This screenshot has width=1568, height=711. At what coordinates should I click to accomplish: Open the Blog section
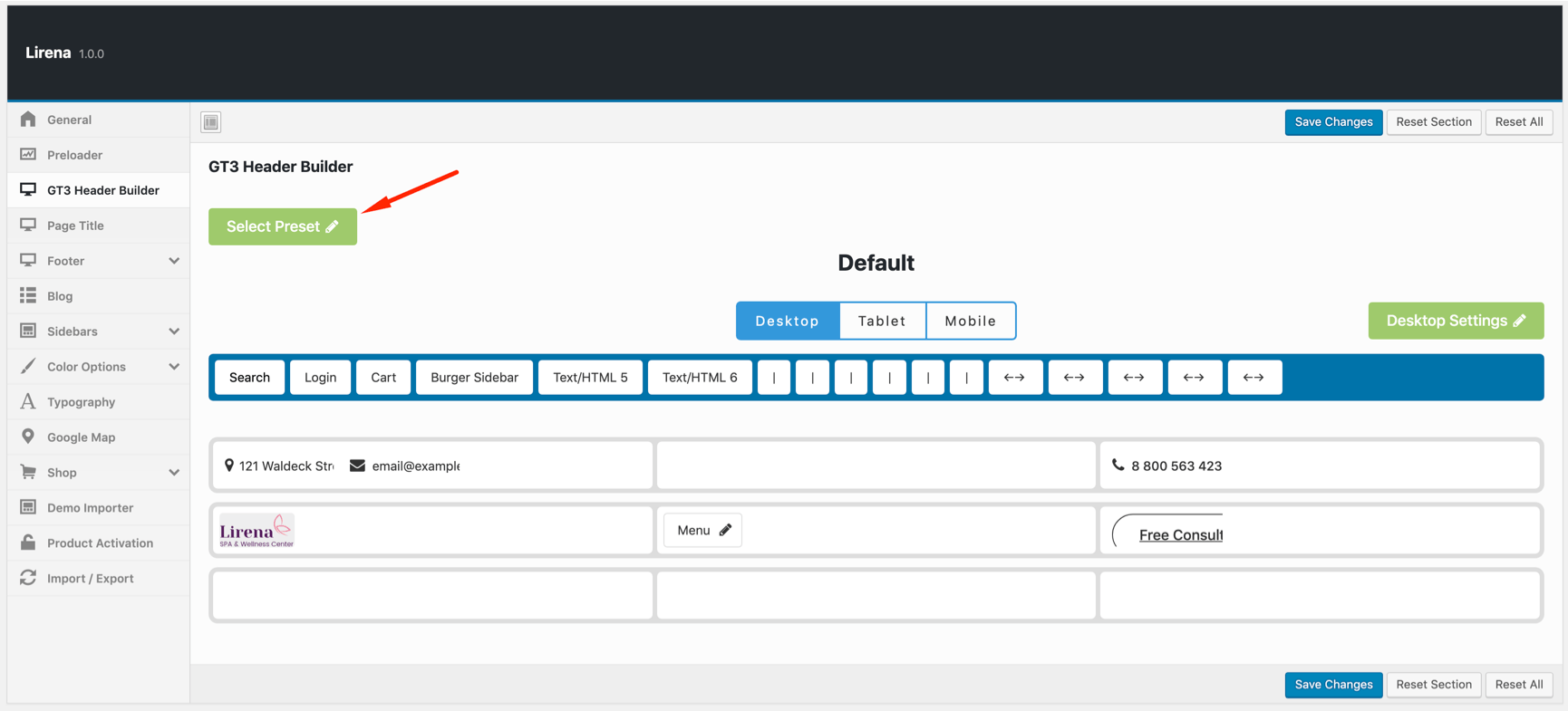[98, 296]
